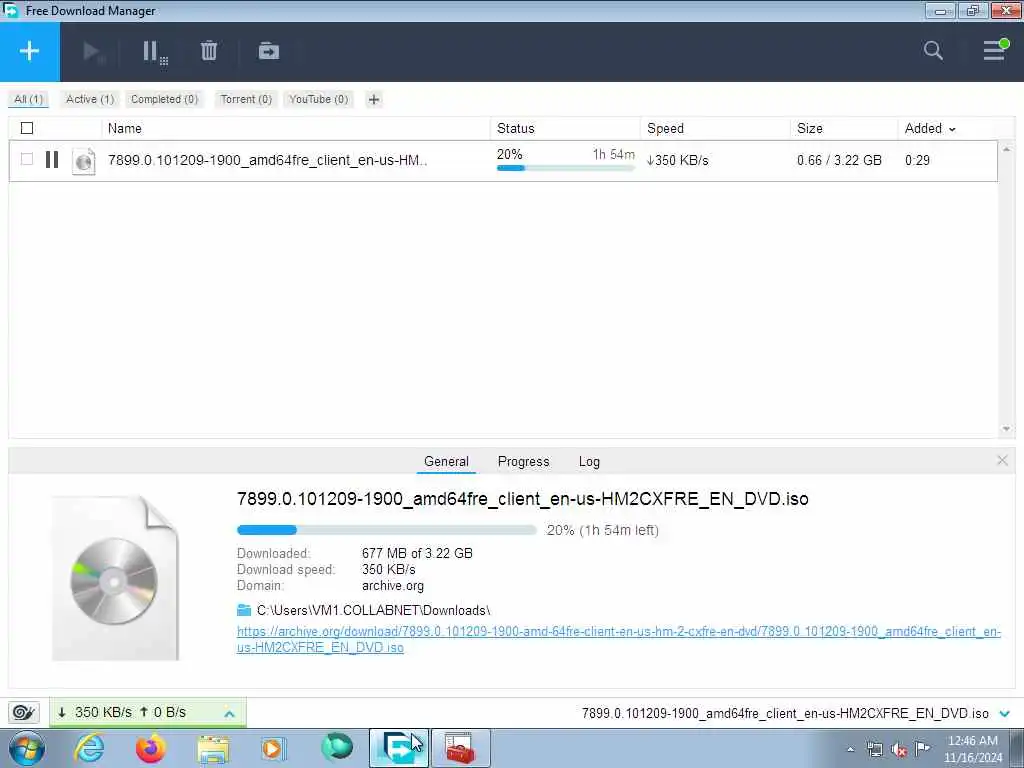Image resolution: width=1024 pixels, height=768 pixels.
Task: Click the Added column sort arrow
Action: click(x=952, y=129)
